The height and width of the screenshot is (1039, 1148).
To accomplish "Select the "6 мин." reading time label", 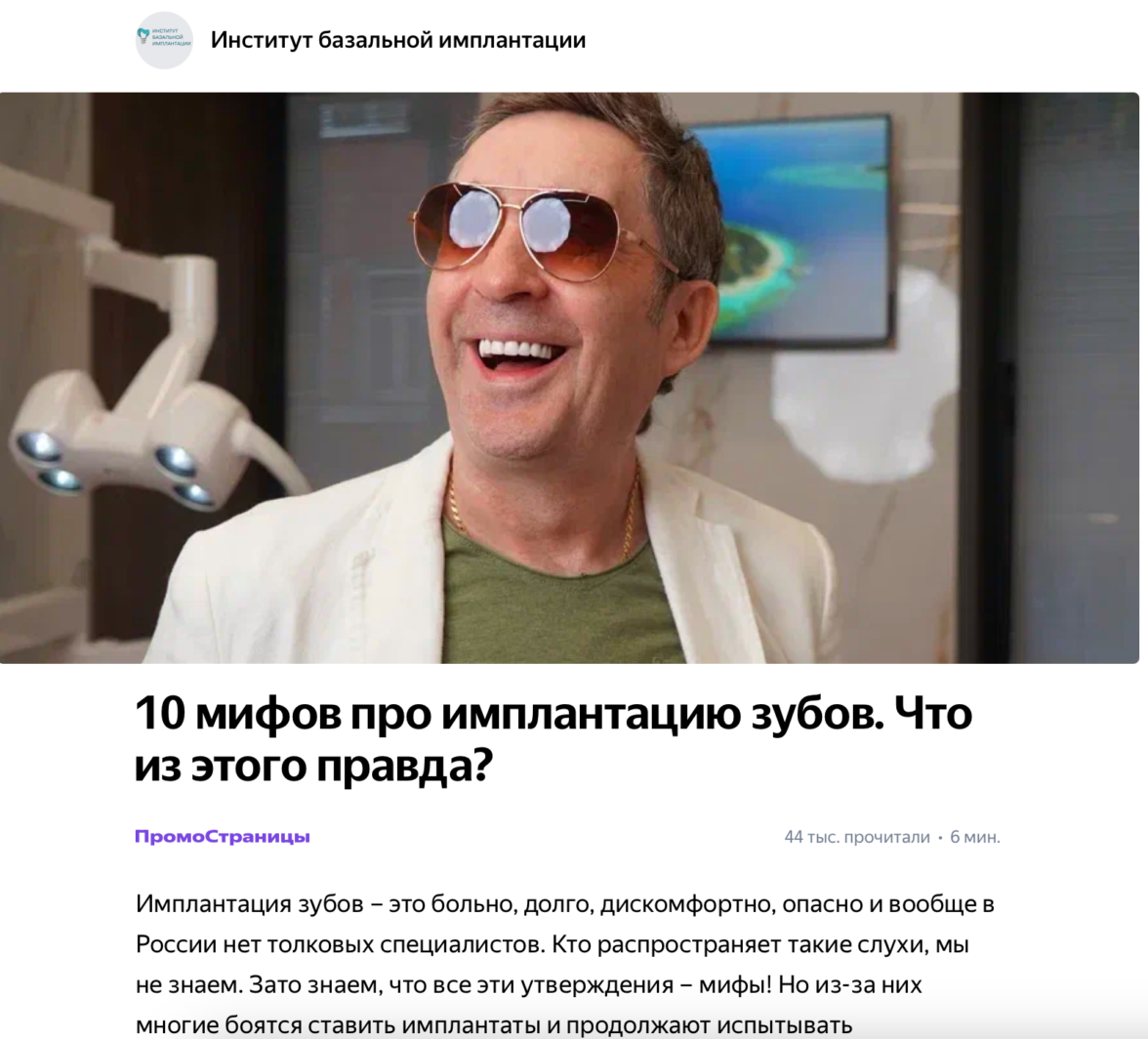I will click(975, 837).
